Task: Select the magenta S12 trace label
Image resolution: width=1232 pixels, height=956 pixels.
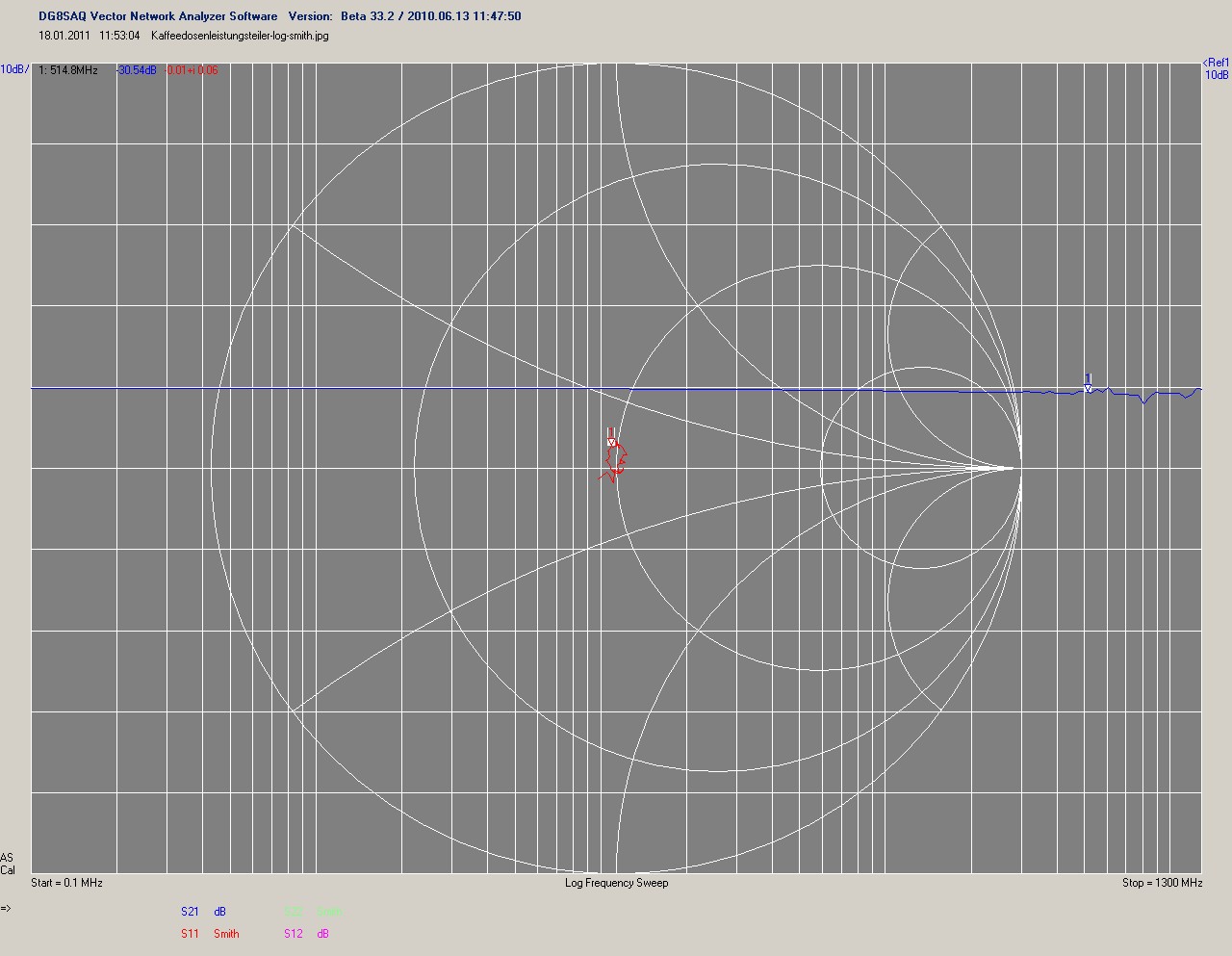Action: click(293, 933)
